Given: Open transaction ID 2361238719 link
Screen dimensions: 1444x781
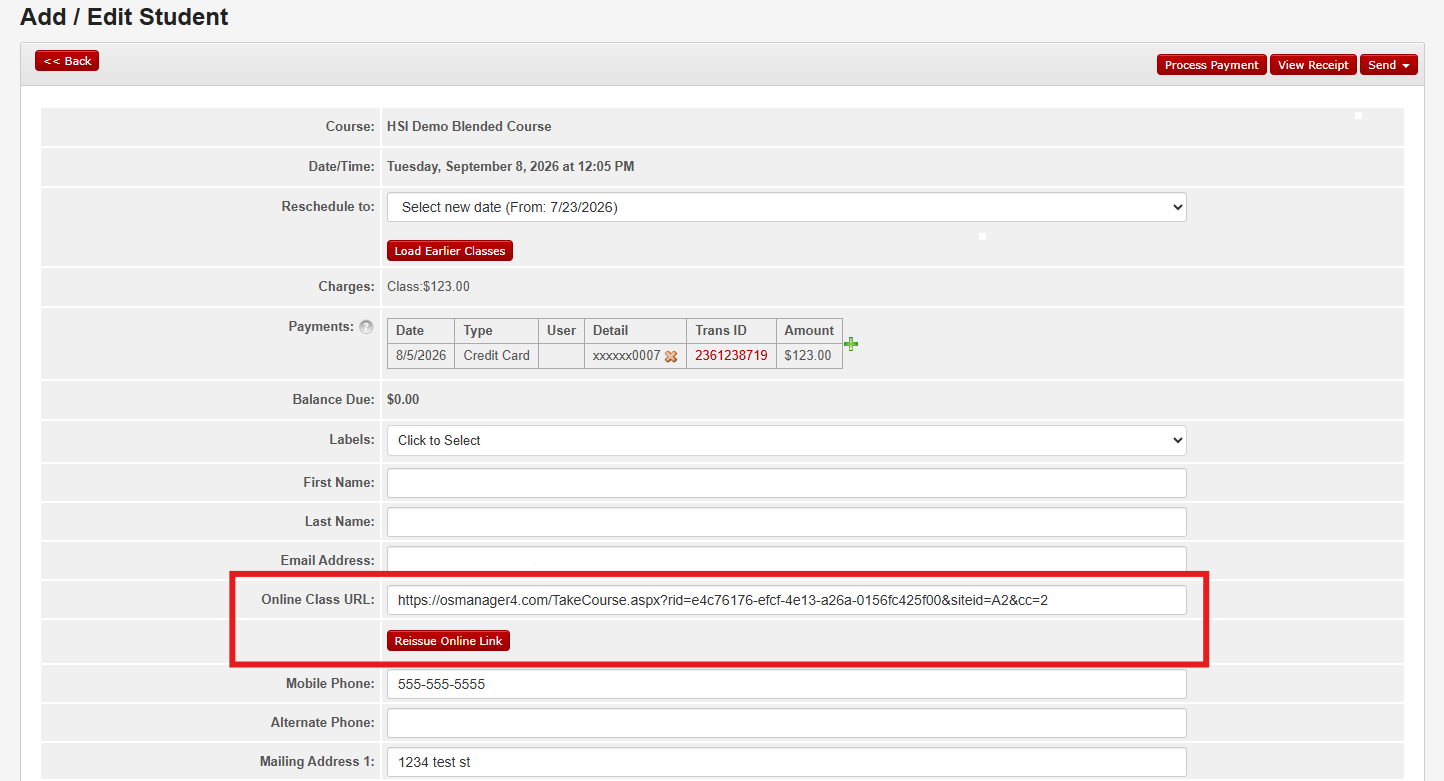Looking at the screenshot, I should [731, 355].
